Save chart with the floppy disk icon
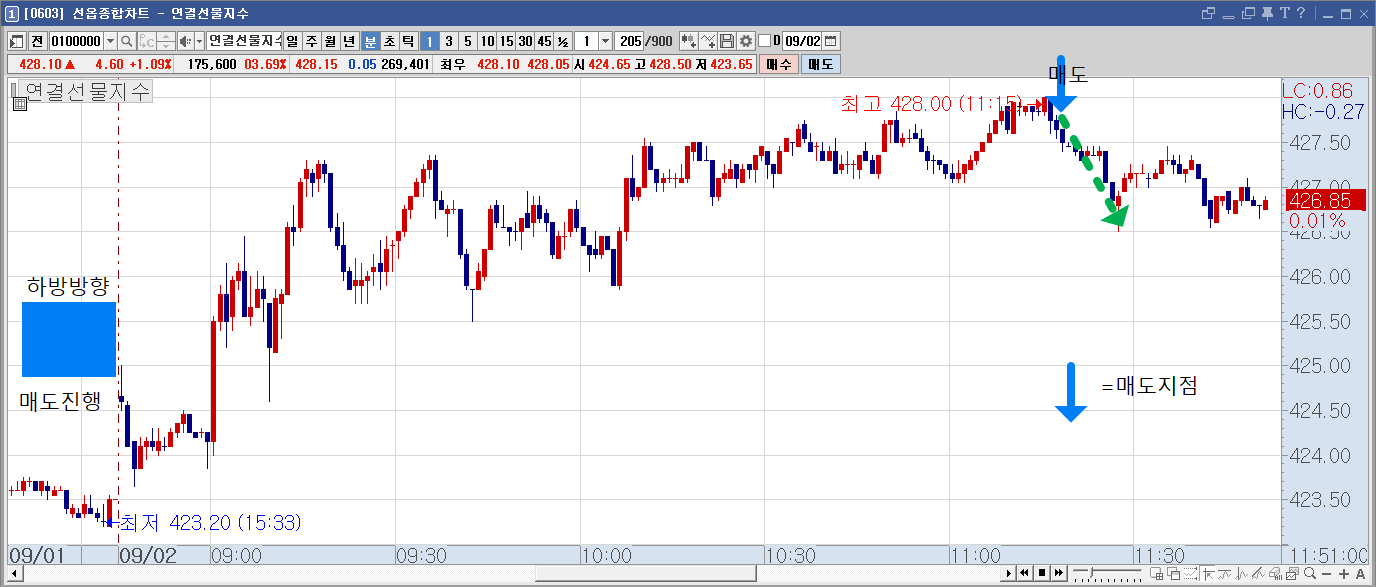Image resolution: width=1376 pixels, height=587 pixels. pyautogui.click(x=727, y=41)
